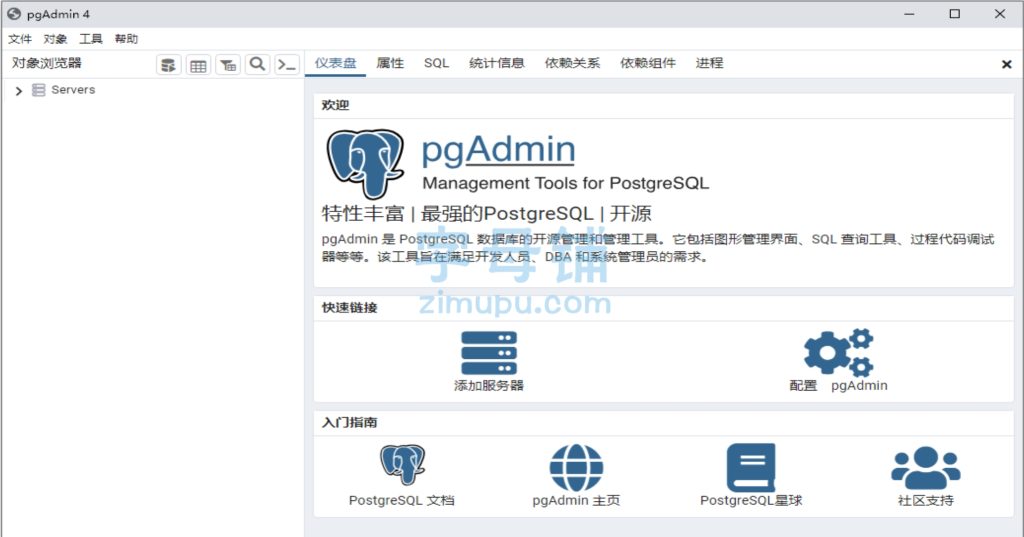
Task: Click the pgAdmin 主页 globe icon
Action: coord(576,467)
